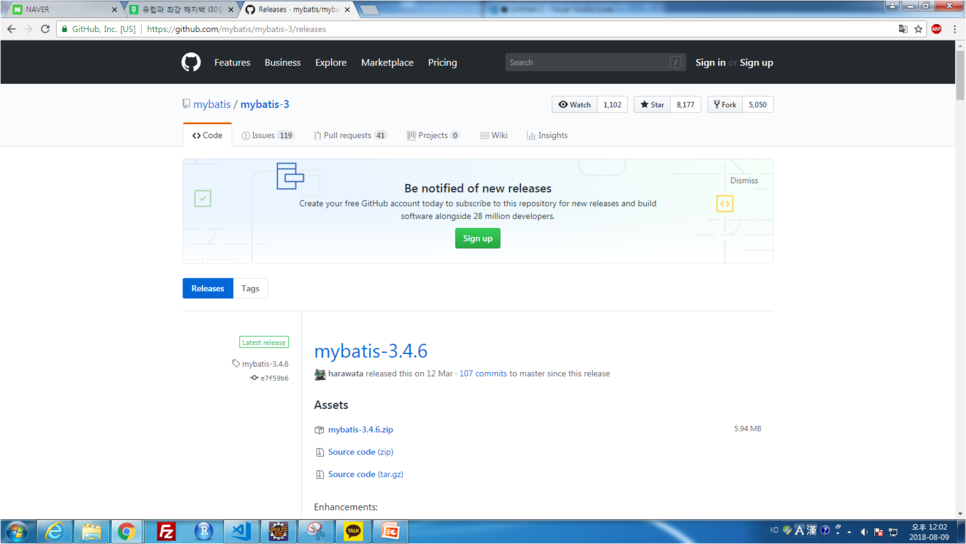Dismiss the release notification banner
The image size is (966, 544).
(744, 181)
